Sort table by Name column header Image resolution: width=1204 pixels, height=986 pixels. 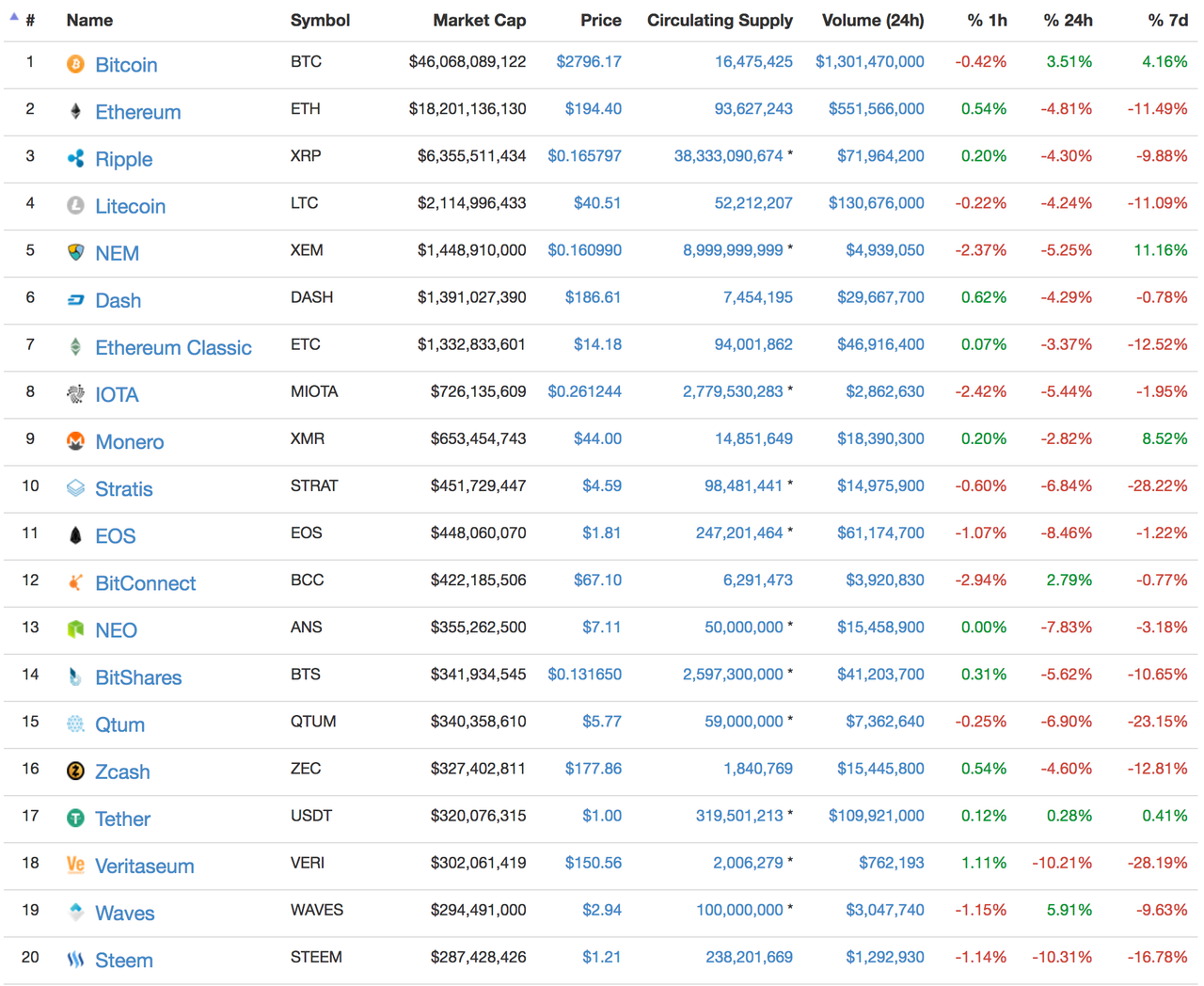(x=89, y=20)
